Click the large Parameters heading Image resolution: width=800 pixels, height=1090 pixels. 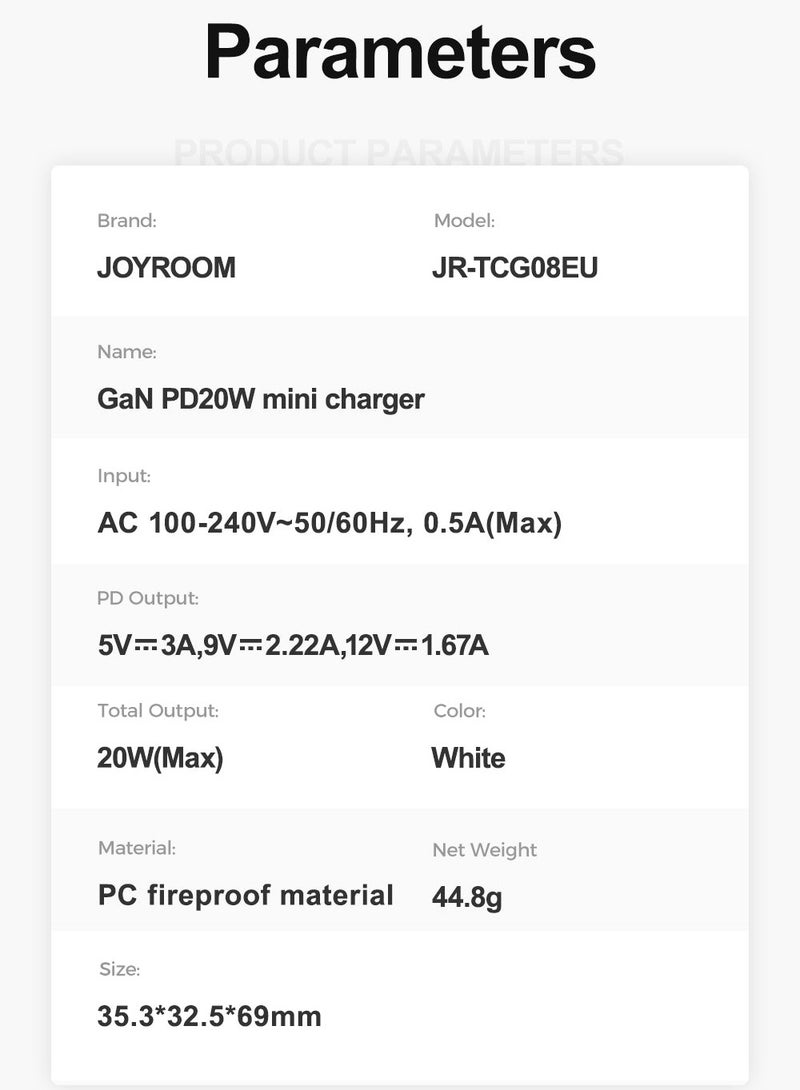click(x=400, y=51)
